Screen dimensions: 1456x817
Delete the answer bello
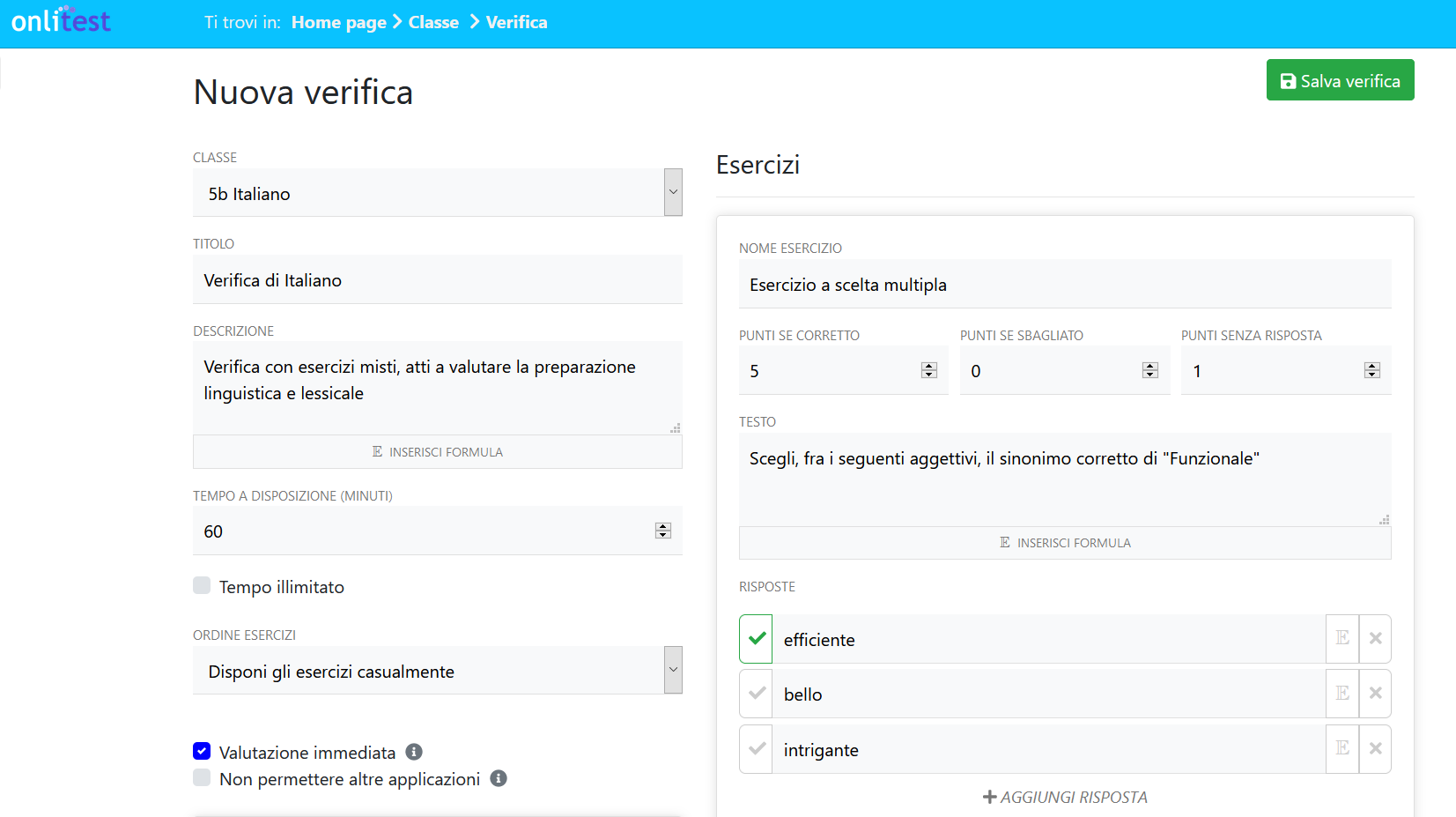click(x=1375, y=694)
